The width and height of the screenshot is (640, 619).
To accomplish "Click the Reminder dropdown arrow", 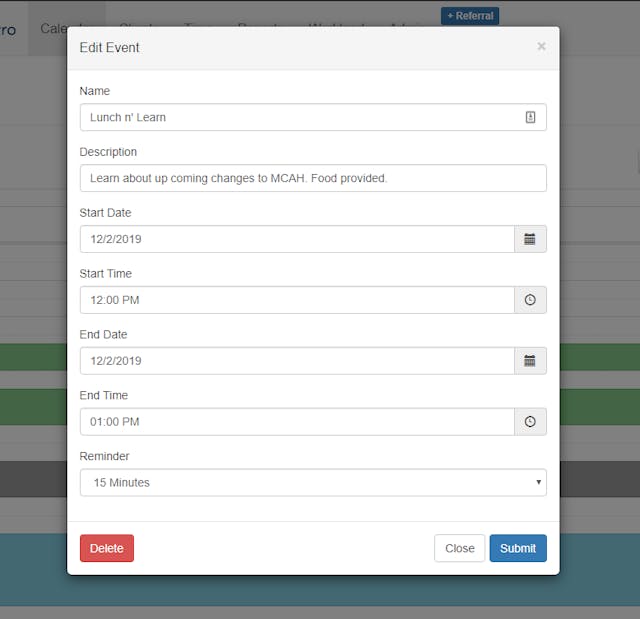I will (x=538, y=482).
